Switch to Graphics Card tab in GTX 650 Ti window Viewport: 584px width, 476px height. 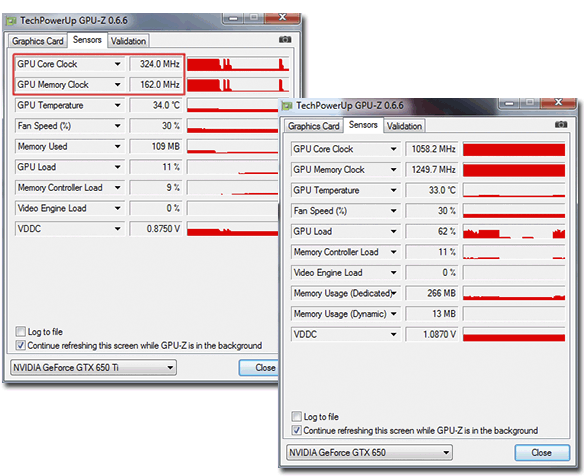coord(38,41)
